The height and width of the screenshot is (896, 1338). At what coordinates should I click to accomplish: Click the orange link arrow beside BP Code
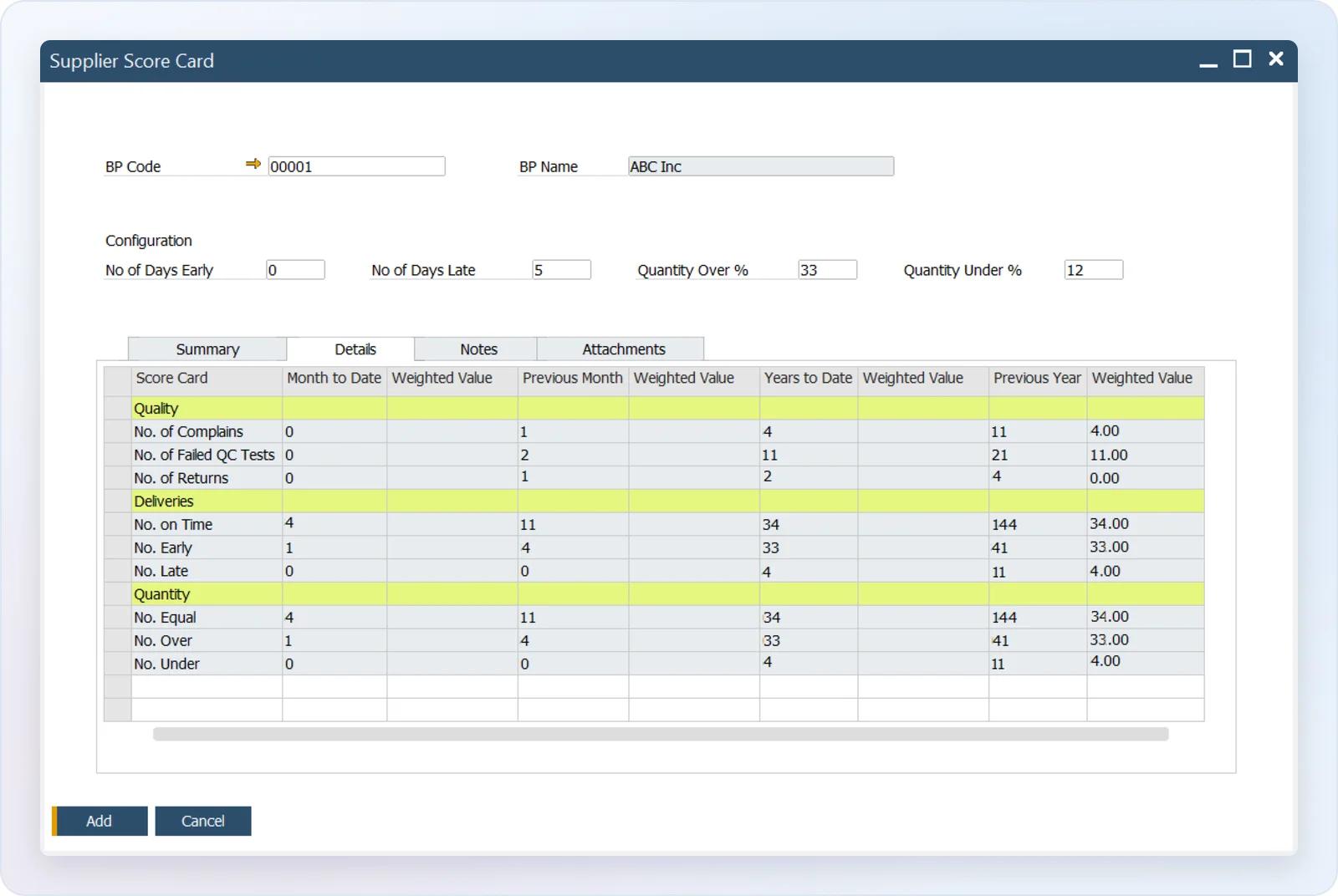253,164
